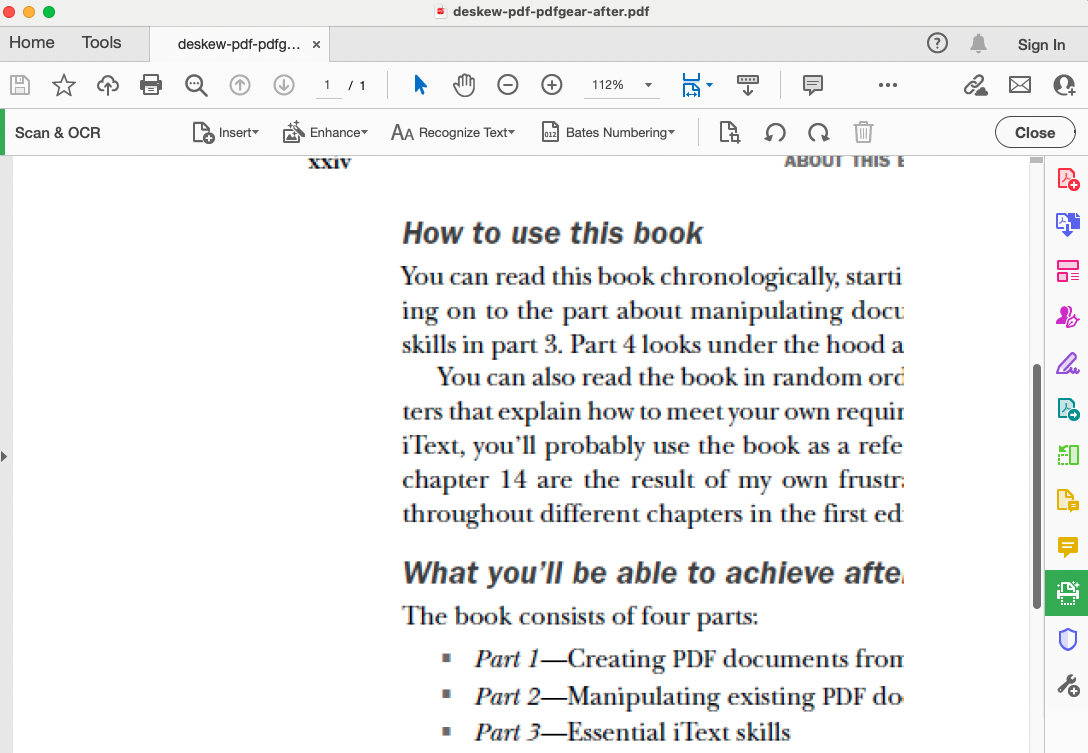Screen dimensions: 1088x753
Task: Share a link to the file
Action: coord(976,85)
